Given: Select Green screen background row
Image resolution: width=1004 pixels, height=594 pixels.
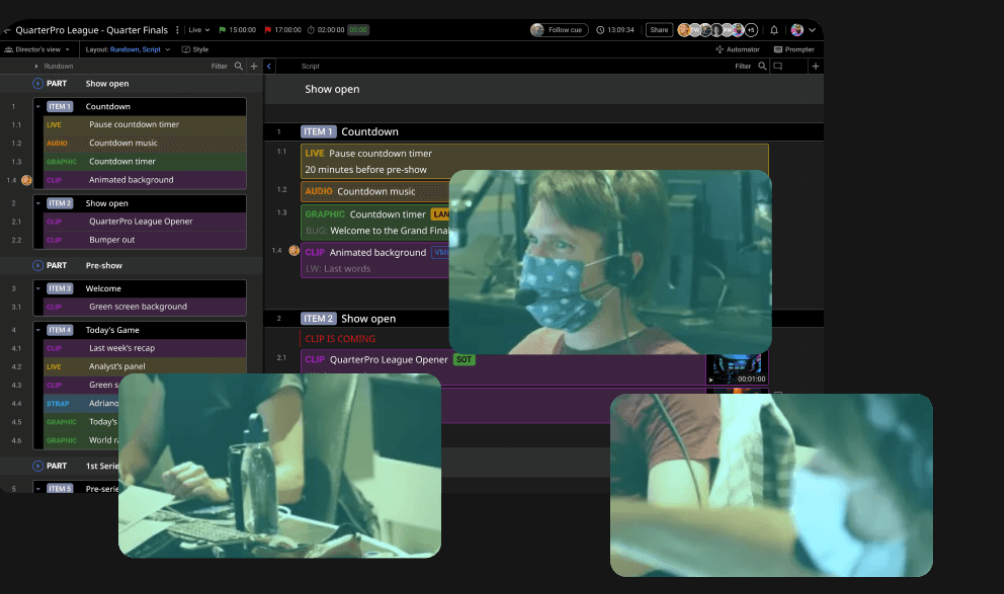Looking at the screenshot, I should pyautogui.click(x=145, y=307).
